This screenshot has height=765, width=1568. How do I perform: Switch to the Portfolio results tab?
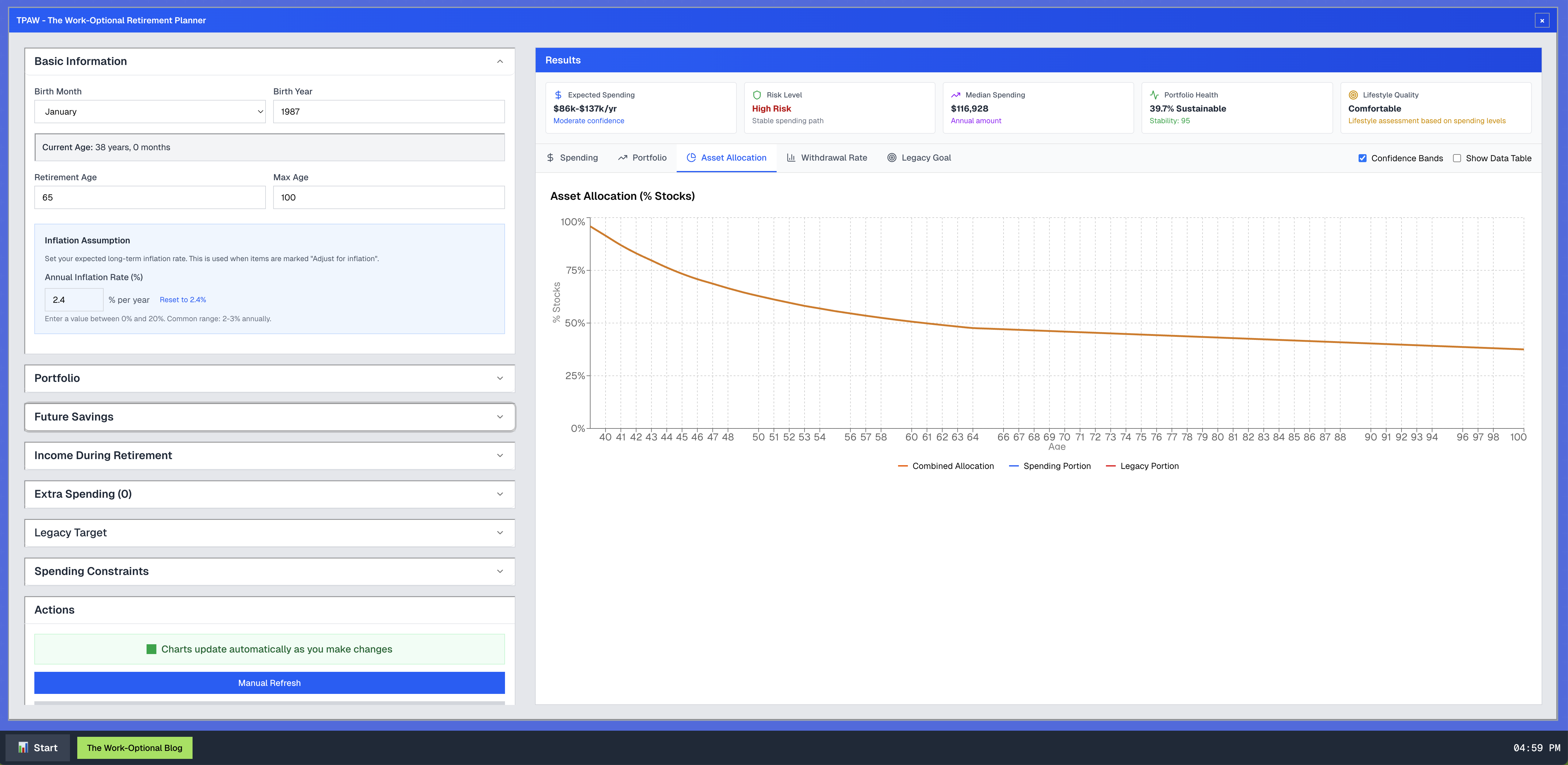[642, 158]
